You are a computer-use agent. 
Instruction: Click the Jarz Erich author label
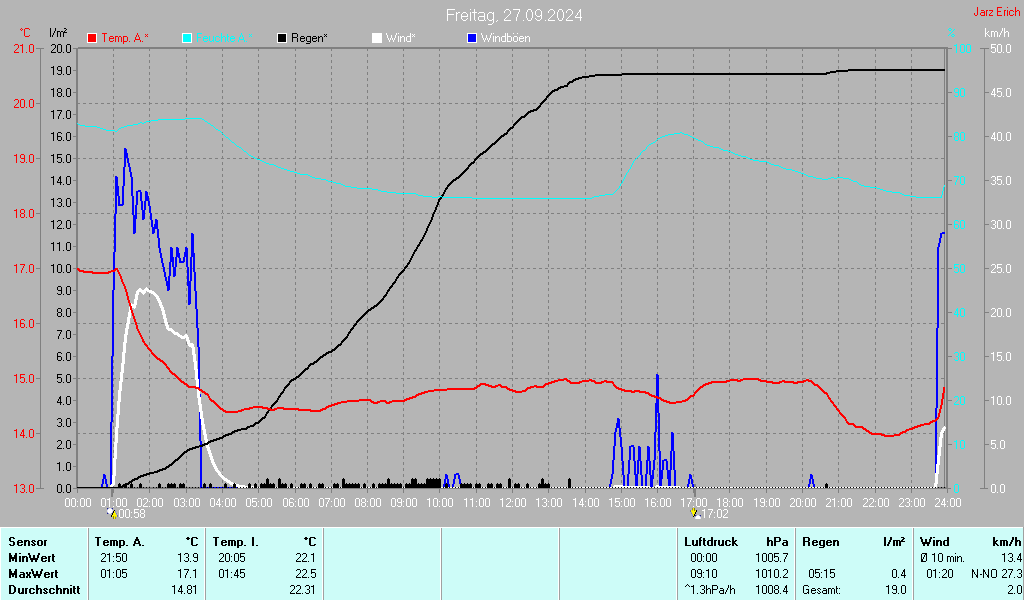997,12
